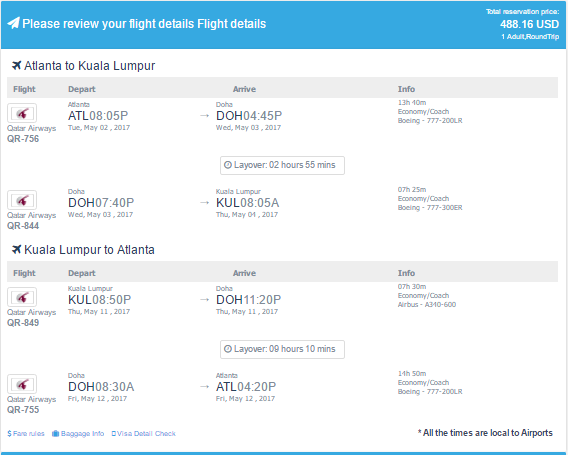Screen dimensions: 568x455
Task: Click the airplane icon beside Kuala Lumpur to Atlanta
Action: (x=16, y=250)
